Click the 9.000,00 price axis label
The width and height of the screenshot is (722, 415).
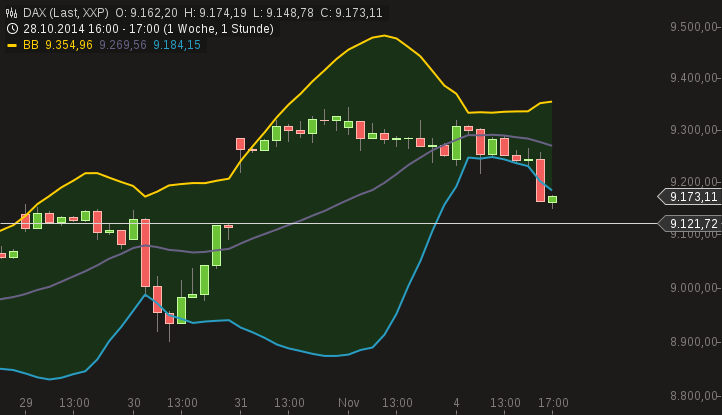point(694,288)
